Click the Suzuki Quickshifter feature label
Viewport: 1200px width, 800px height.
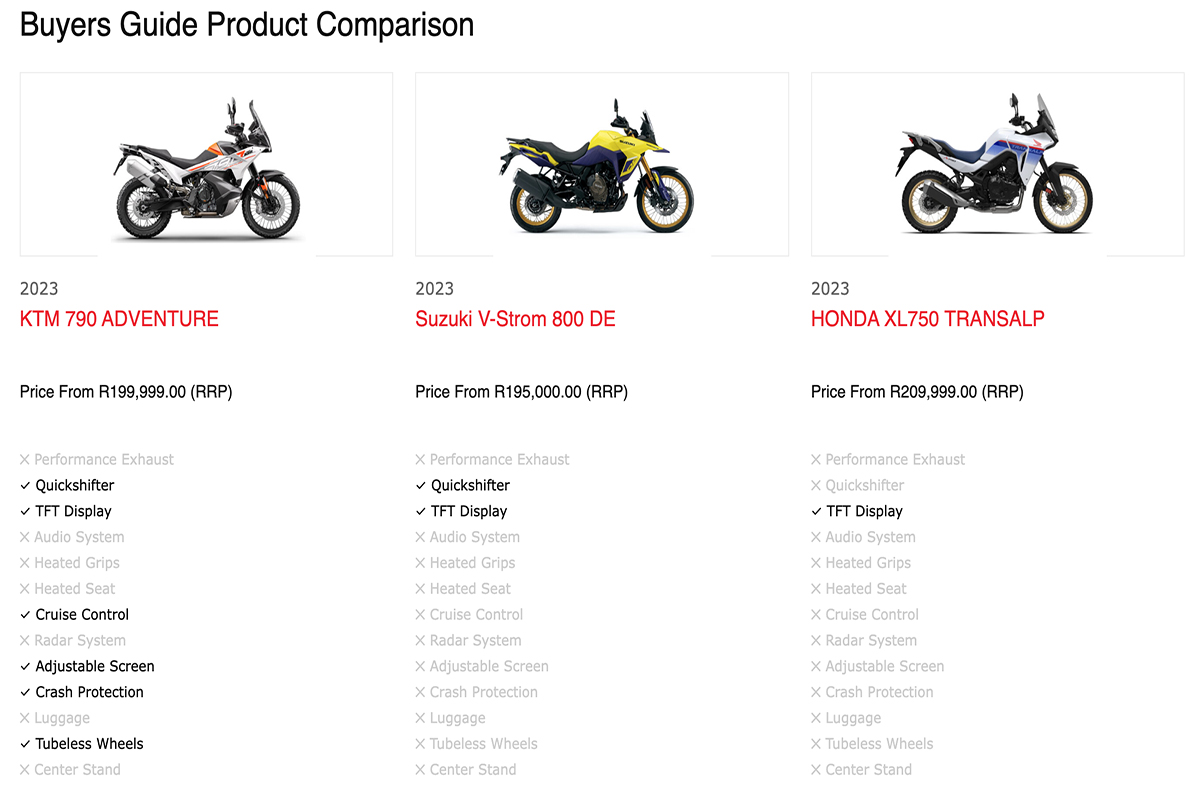click(x=470, y=486)
